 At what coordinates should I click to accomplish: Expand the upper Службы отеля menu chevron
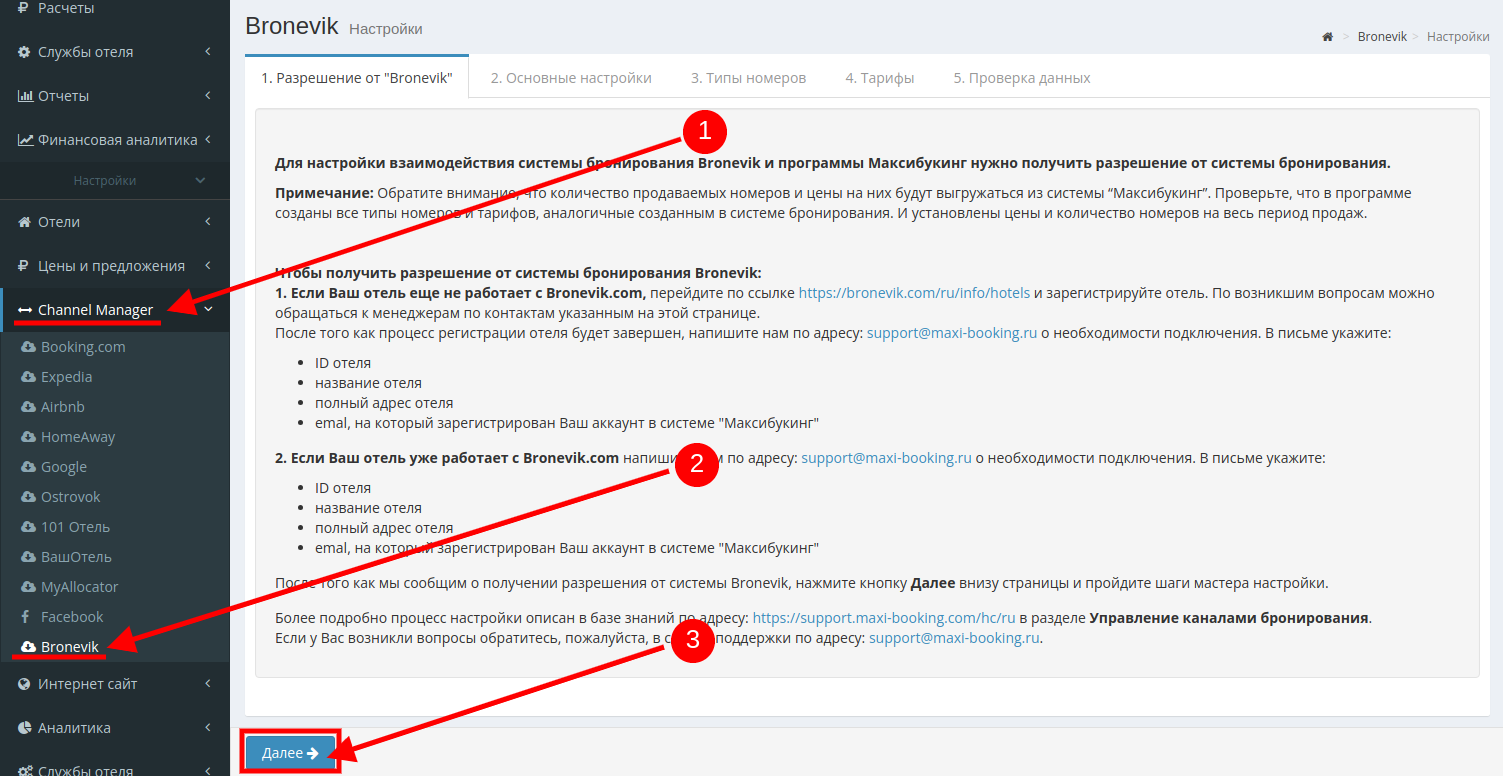pyautogui.click(x=207, y=52)
